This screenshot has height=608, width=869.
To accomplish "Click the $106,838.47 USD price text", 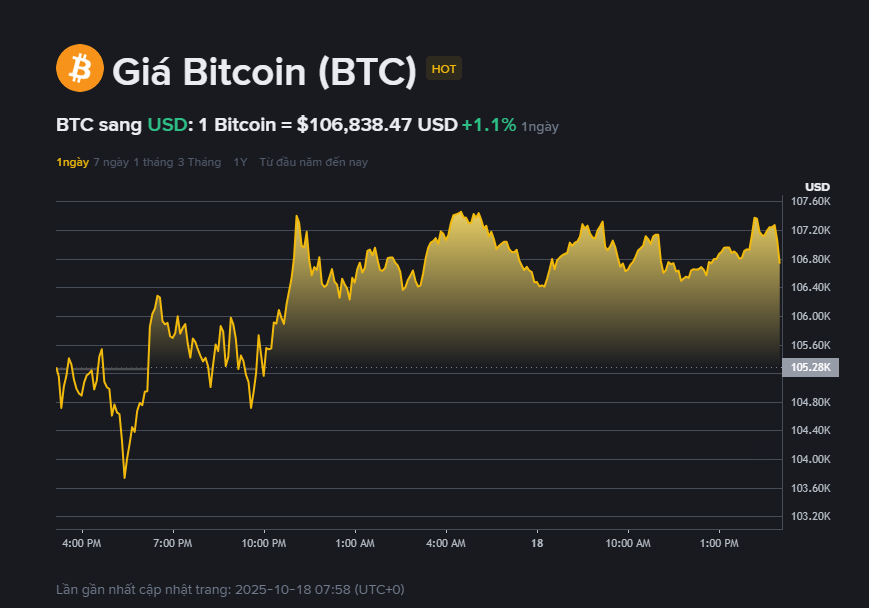I will coord(377,125).
